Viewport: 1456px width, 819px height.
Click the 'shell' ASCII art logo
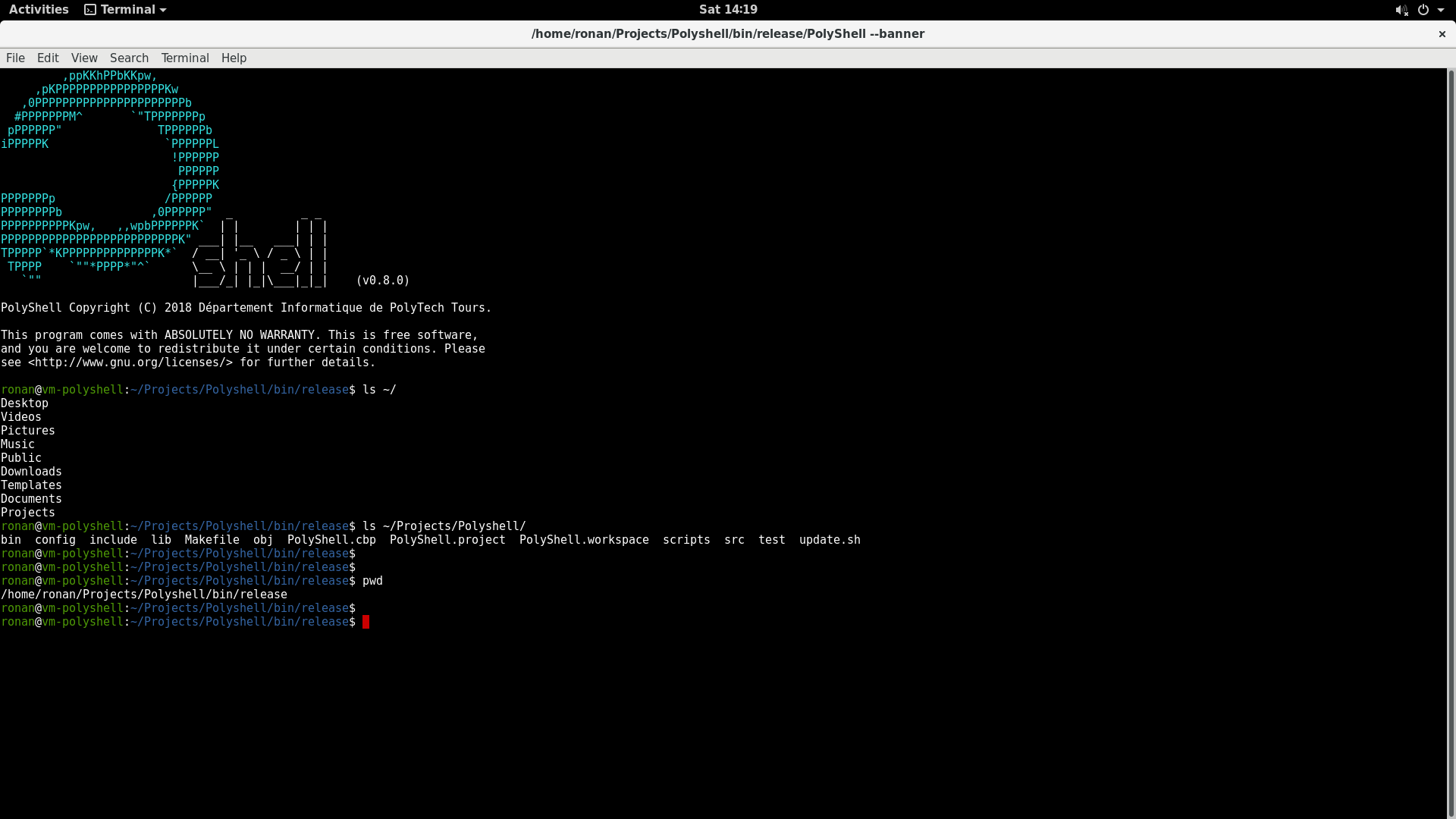[x=260, y=253]
